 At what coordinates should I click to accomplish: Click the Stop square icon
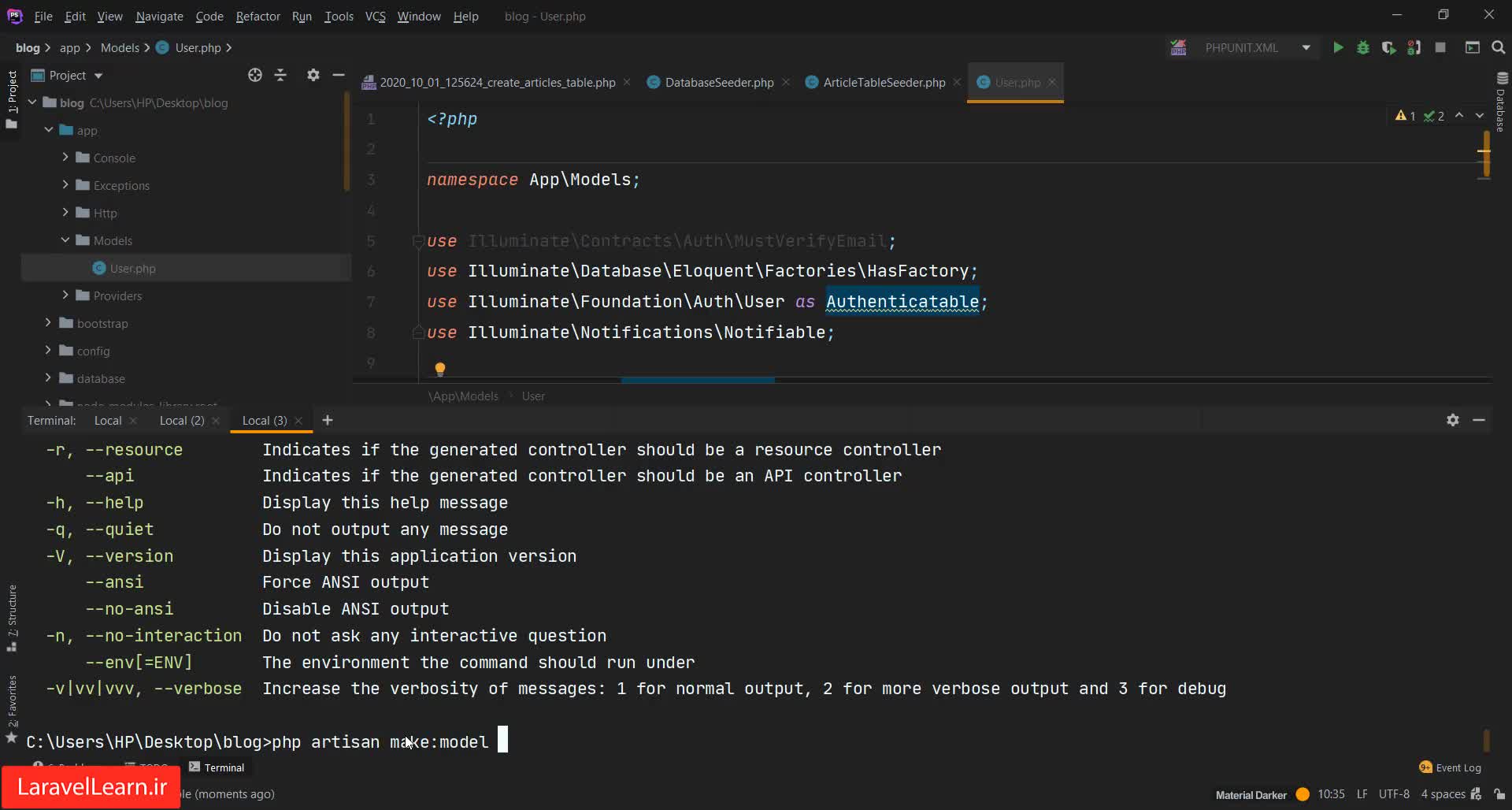point(1440,48)
